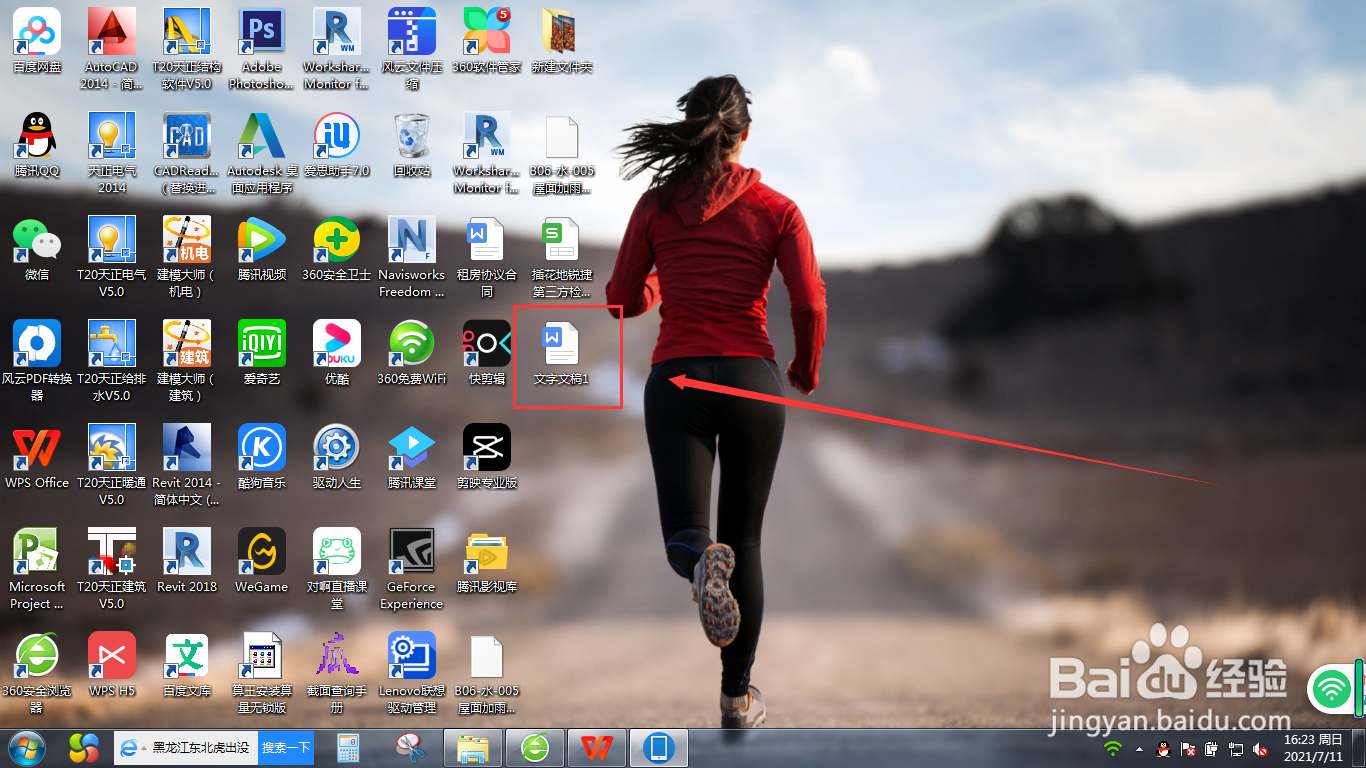Open 对啊直播课堂 frog icon
The height and width of the screenshot is (768, 1366).
[x=337, y=569]
